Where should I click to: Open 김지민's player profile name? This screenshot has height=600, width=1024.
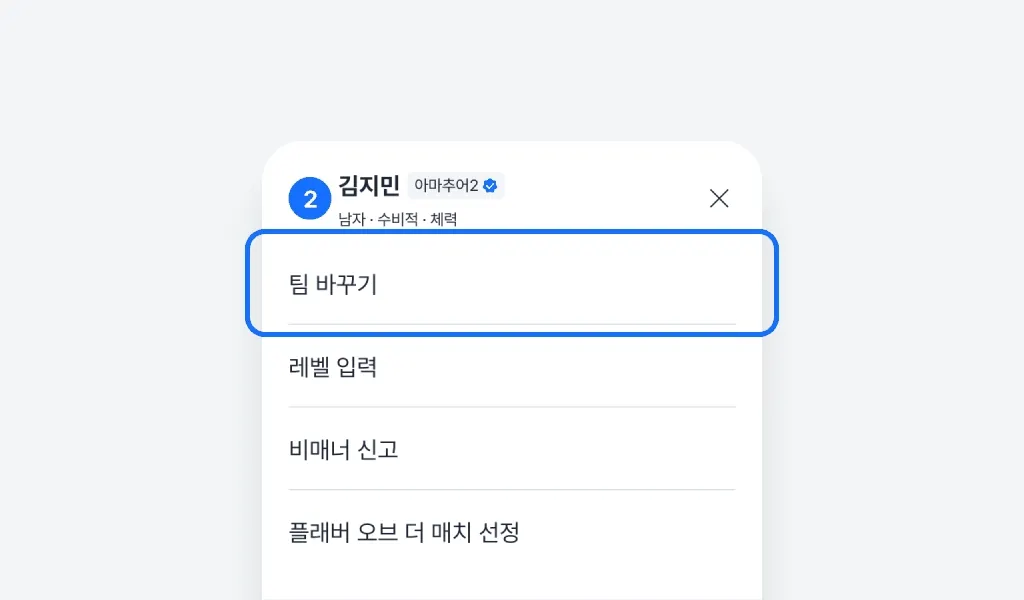pos(369,185)
